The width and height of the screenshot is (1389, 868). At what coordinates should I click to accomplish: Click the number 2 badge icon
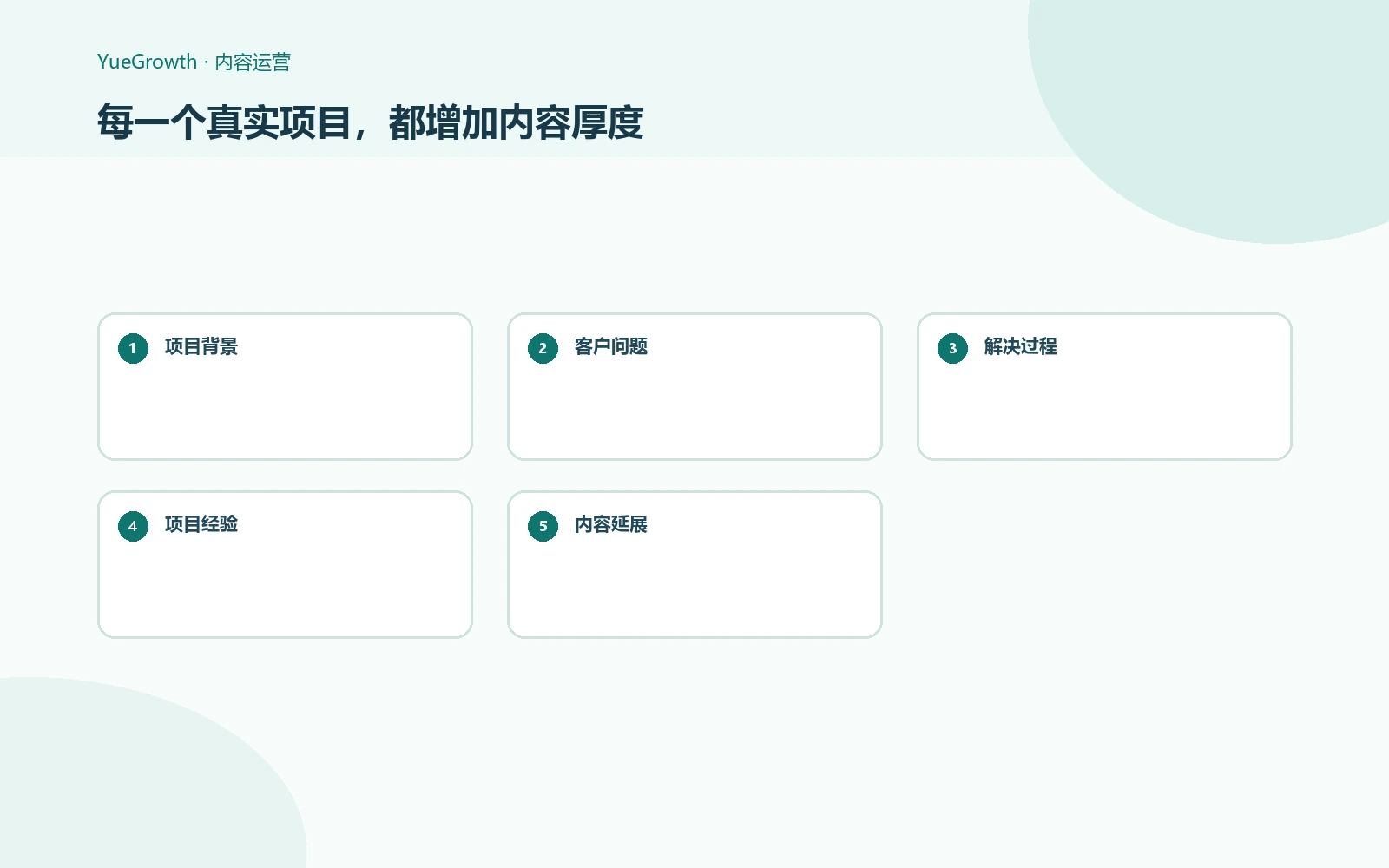pyautogui.click(x=543, y=348)
